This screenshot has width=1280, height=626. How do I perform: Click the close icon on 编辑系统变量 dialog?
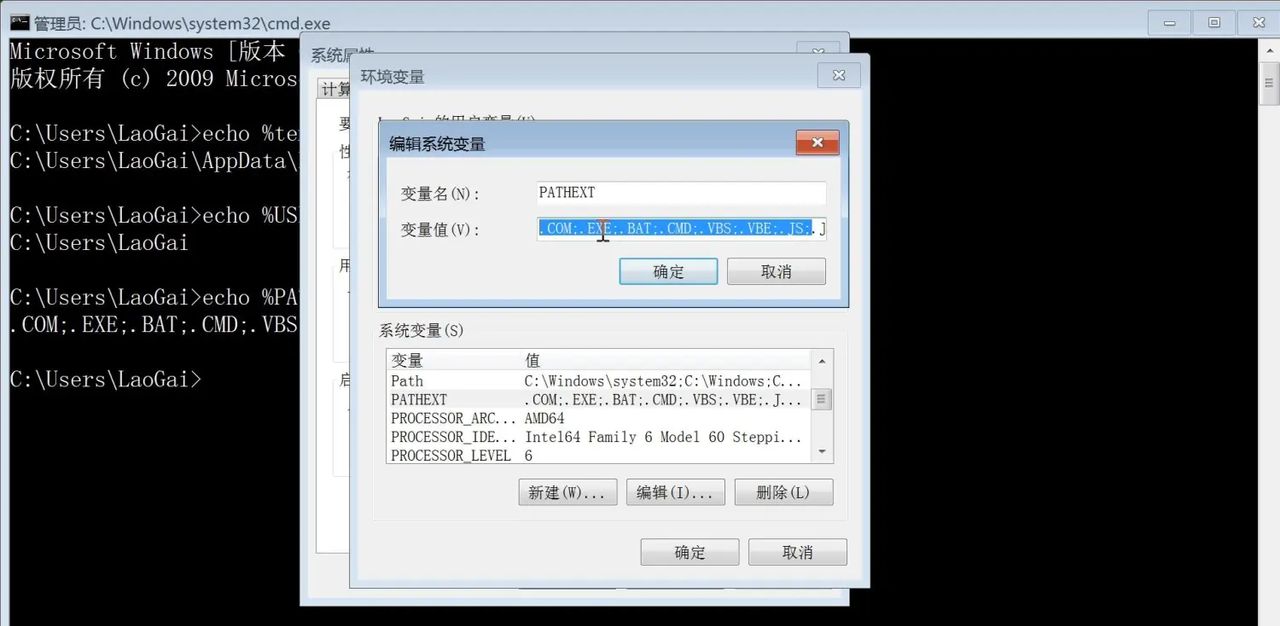(x=817, y=142)
